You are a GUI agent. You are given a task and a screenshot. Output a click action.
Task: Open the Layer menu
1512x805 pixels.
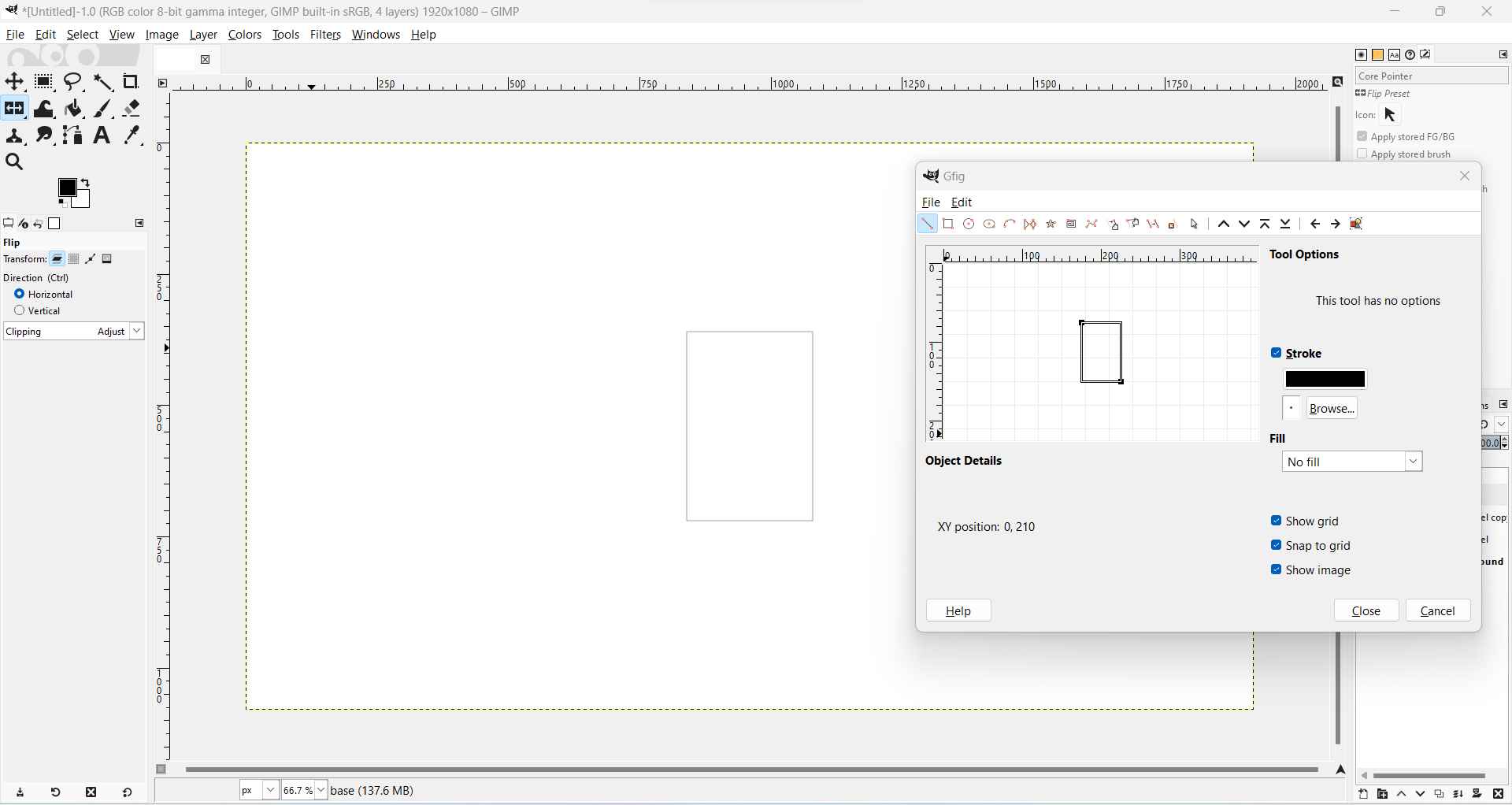click(x=203, y=35)
